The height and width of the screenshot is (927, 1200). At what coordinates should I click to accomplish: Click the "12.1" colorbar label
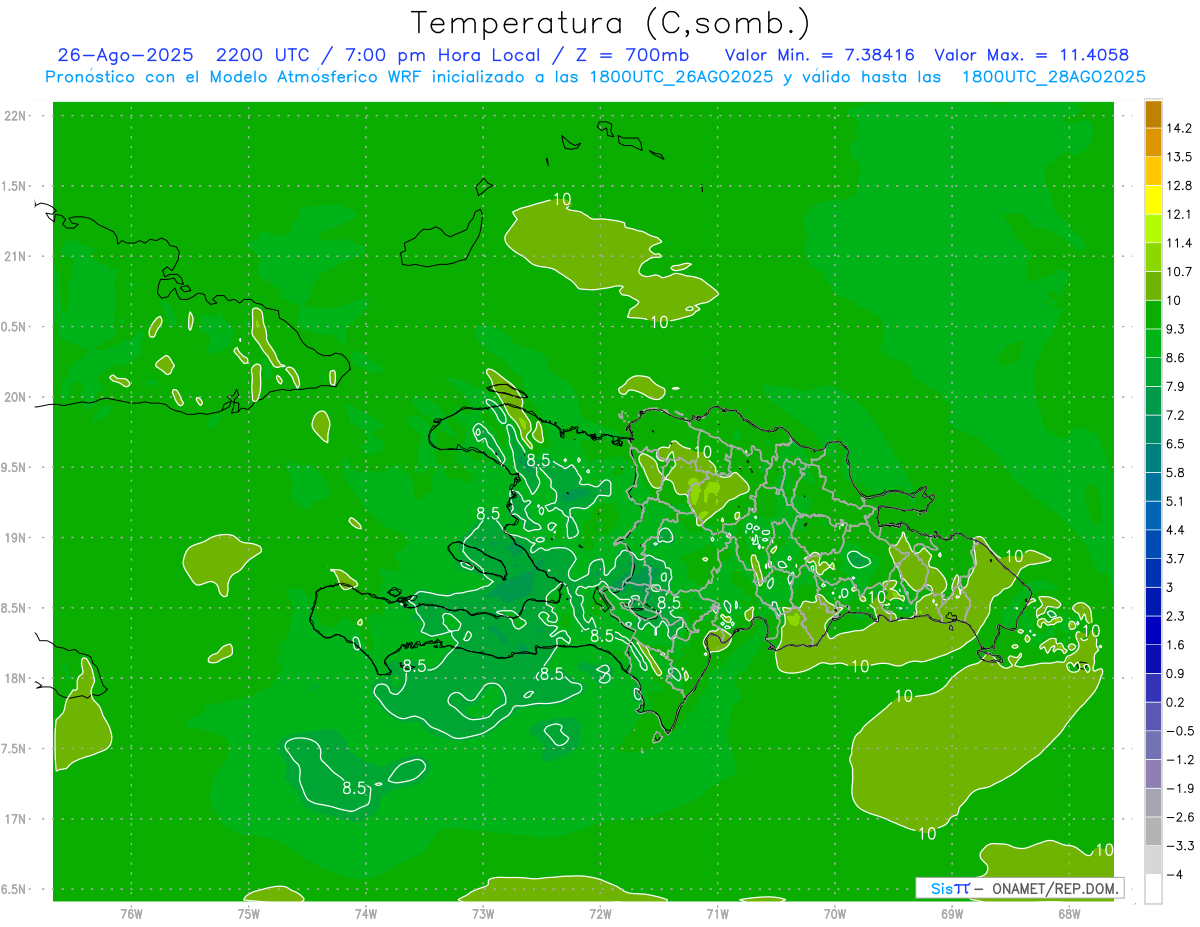tap(1180, 214)
